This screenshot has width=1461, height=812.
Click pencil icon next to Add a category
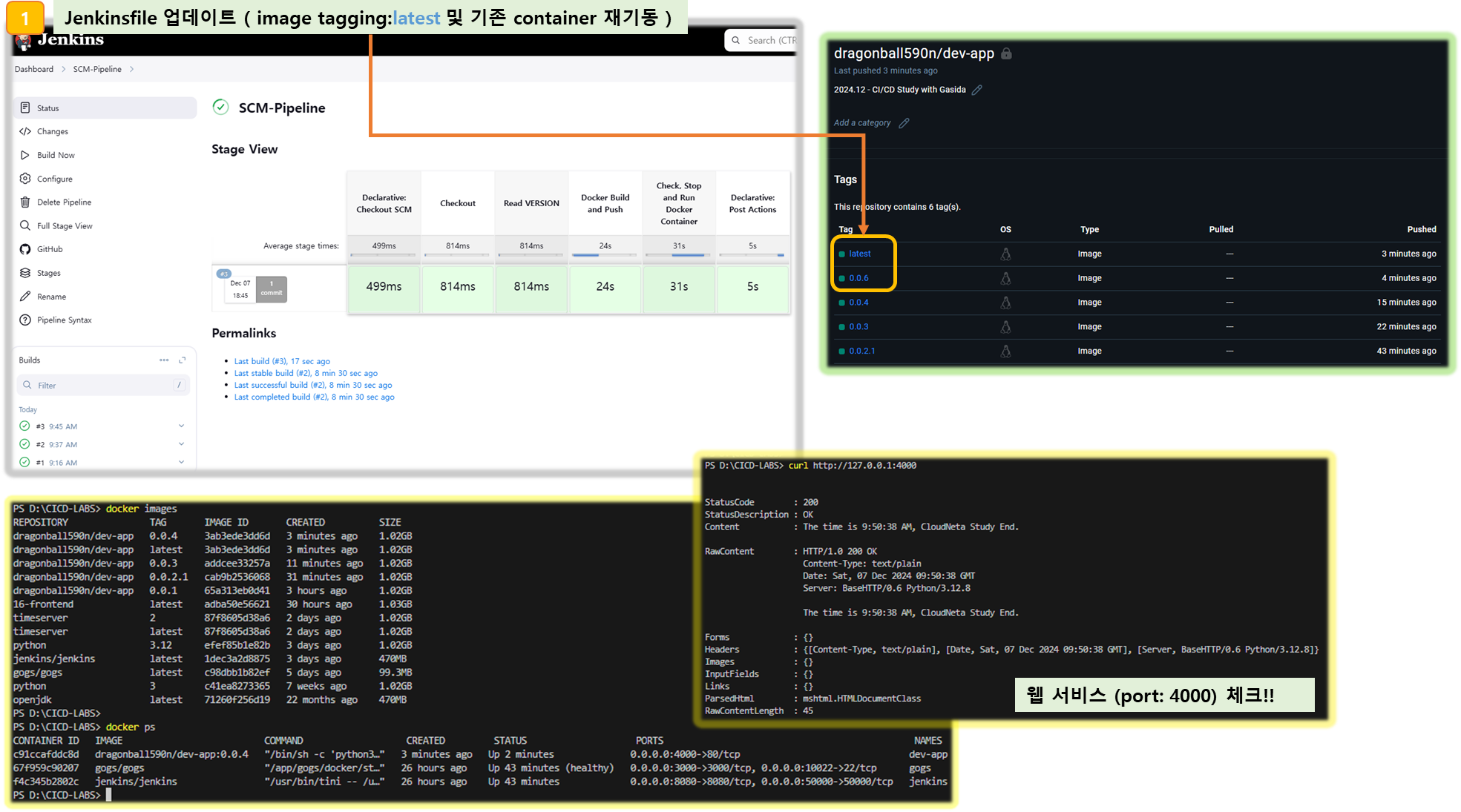coord(904,123)
